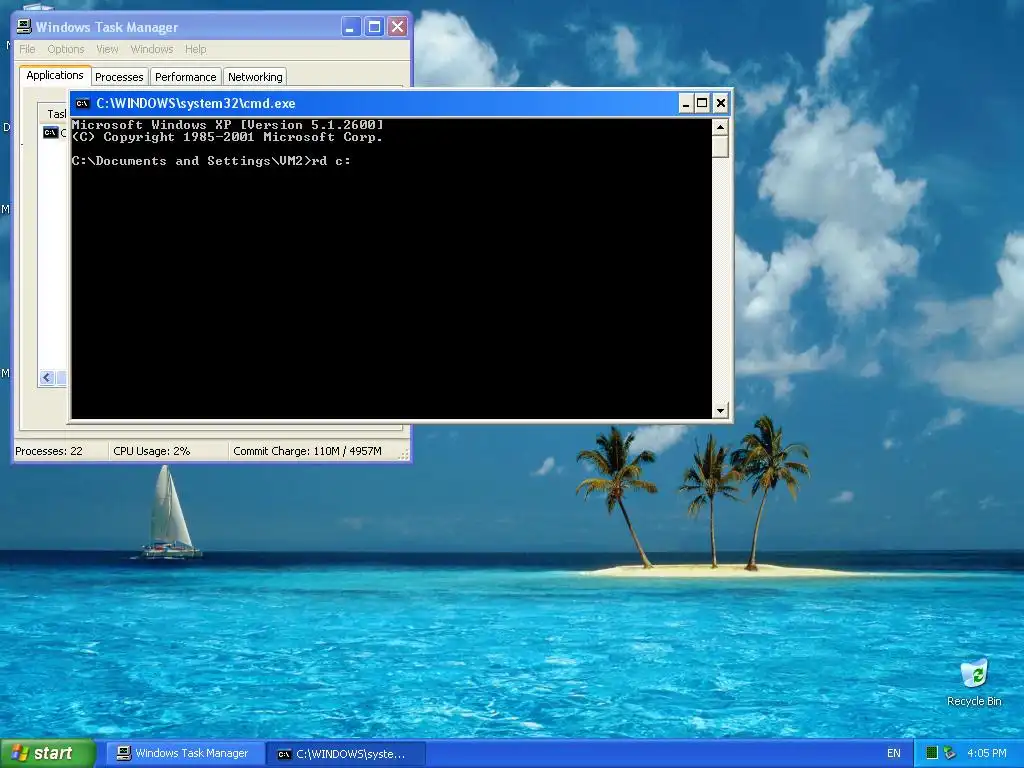Select the cmd entry icon in Task Manager's task list
1024x768 pixels.
tap(50, 133)
